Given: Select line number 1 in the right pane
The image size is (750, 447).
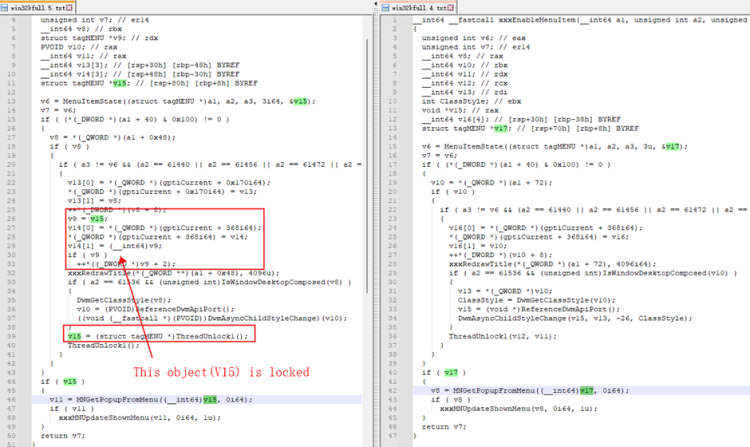Looking at the screenshot, I should (395, 20).
